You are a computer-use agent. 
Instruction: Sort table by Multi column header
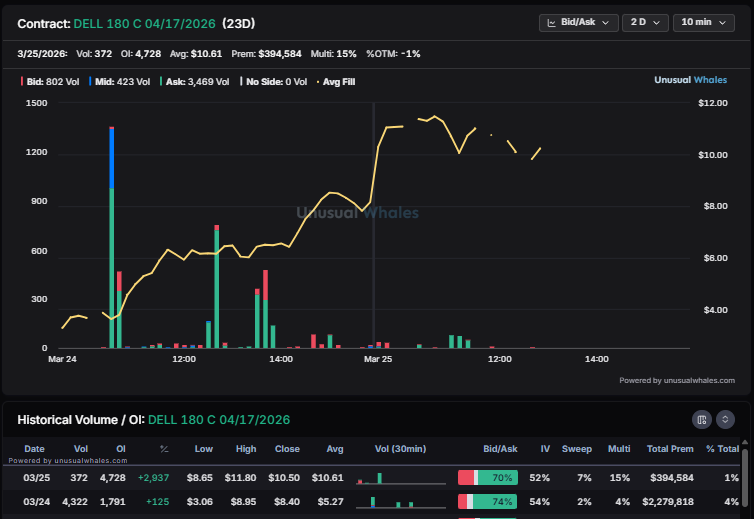pos(619,449)
